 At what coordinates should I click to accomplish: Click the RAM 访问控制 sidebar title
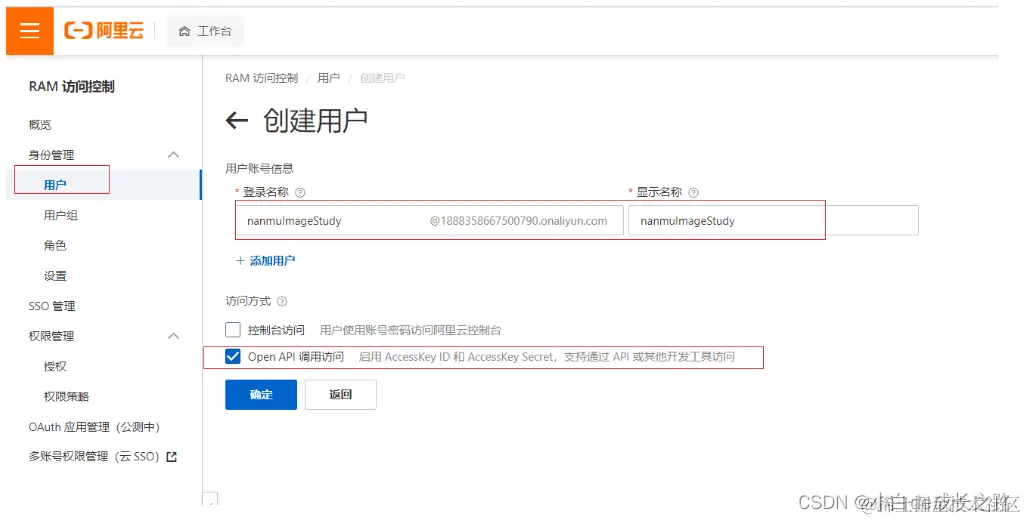tap(71, 87)
